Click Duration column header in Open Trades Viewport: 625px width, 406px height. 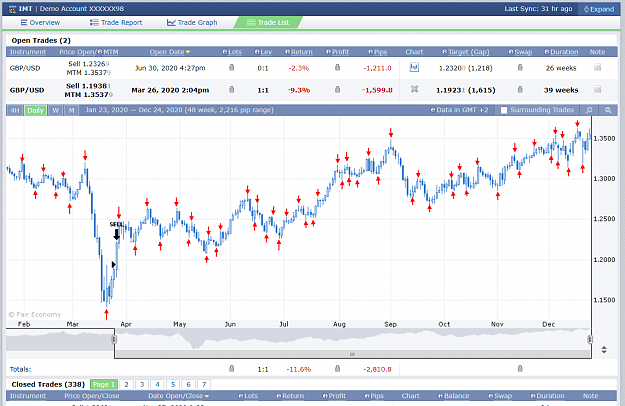click(x=561, y=52)
